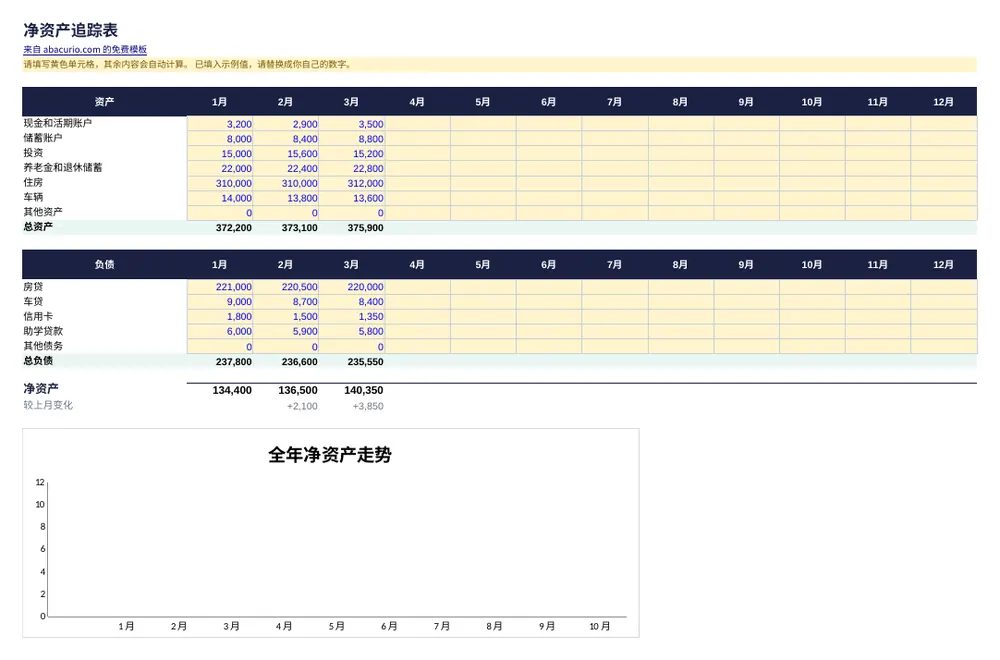Select the 净资产 January value 134,400
The width and height of the screenshot is (1000, 660).
click(232, 390)
